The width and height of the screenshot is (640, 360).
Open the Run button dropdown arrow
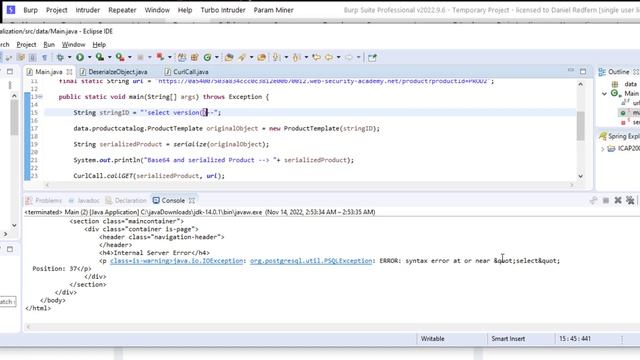click(x=89, y=58)
